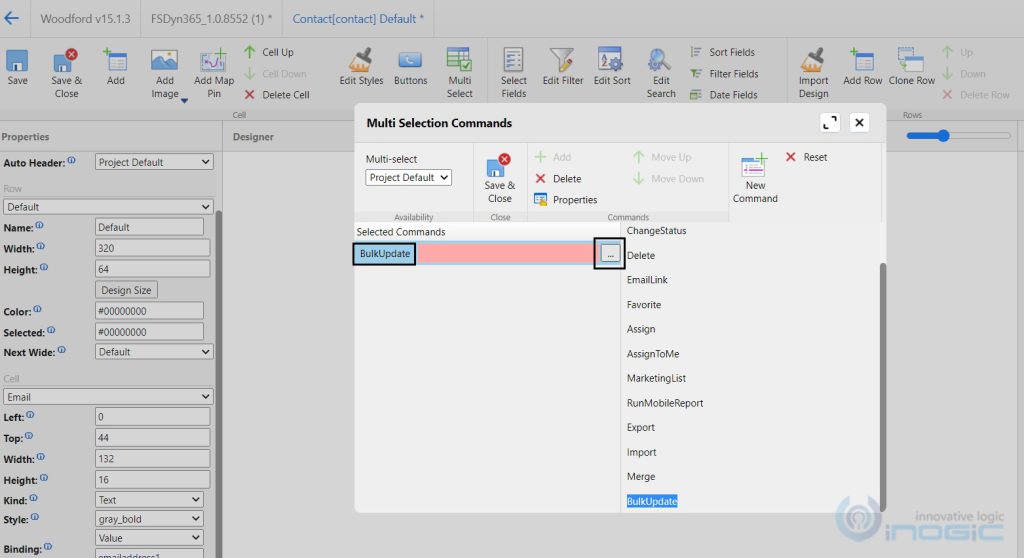Expand the Multi-select Project Default dropdown
The image size is (1024, 558).
[408, 178]
